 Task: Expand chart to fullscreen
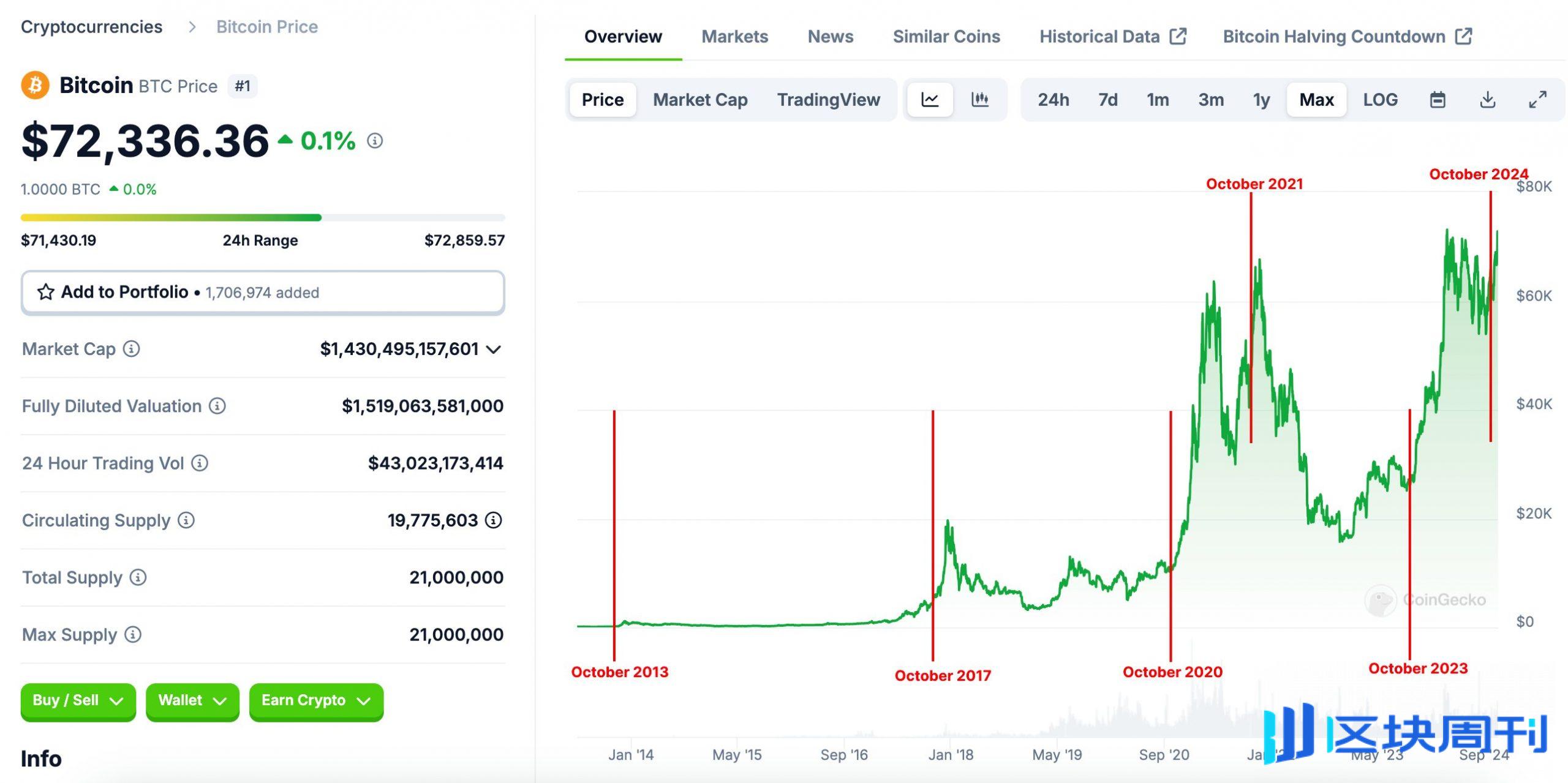pyautogui.click(x=1537, y=99)
